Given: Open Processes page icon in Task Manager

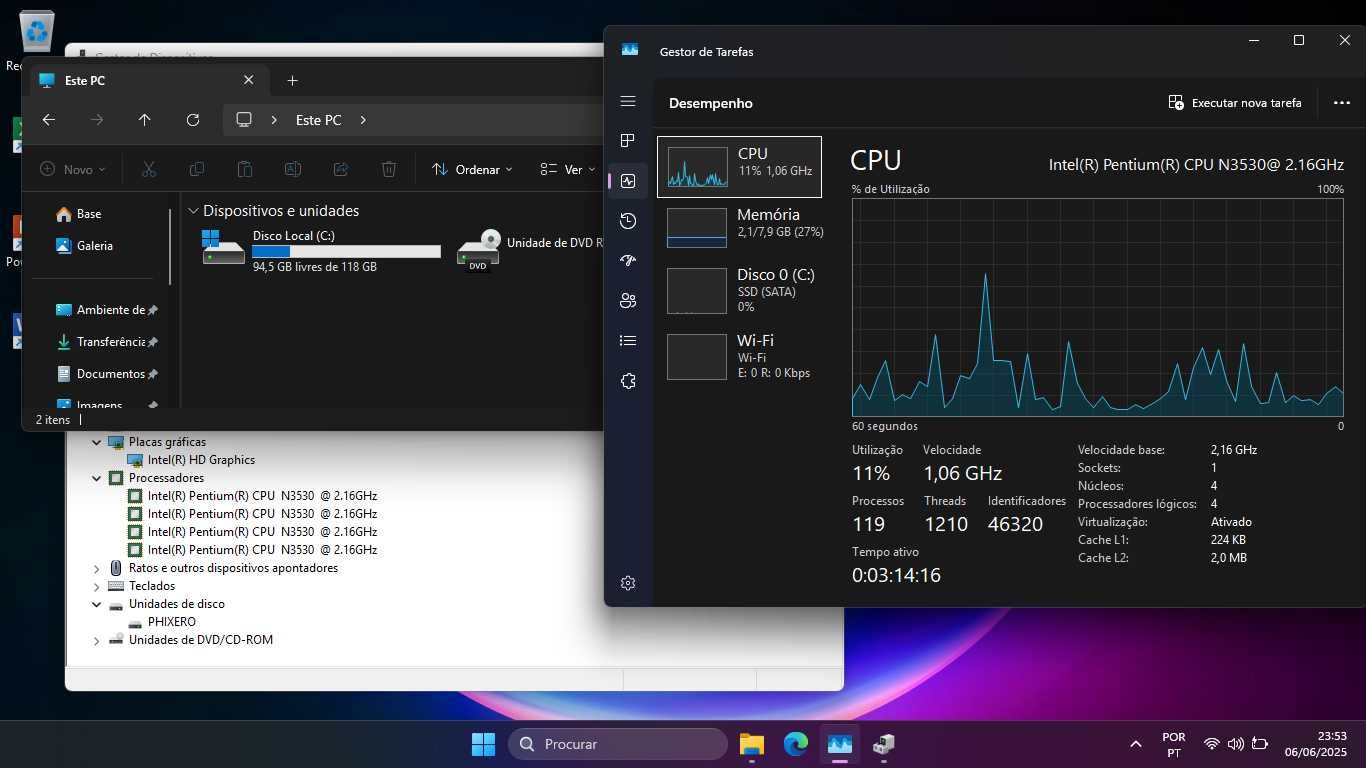Looking at the screenshot, I should coord(628,141).
